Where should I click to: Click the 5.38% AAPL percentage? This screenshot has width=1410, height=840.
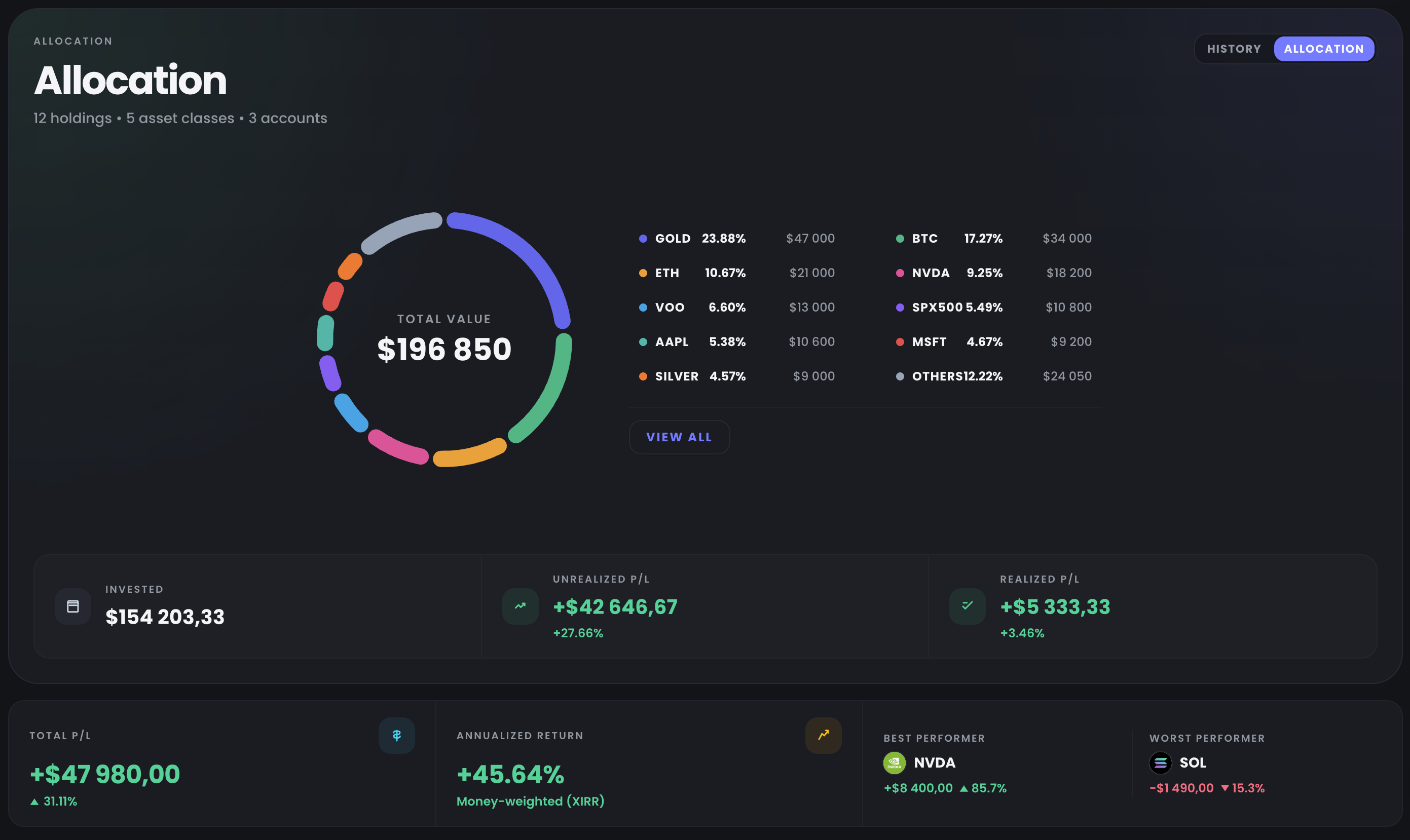(728, 342)
